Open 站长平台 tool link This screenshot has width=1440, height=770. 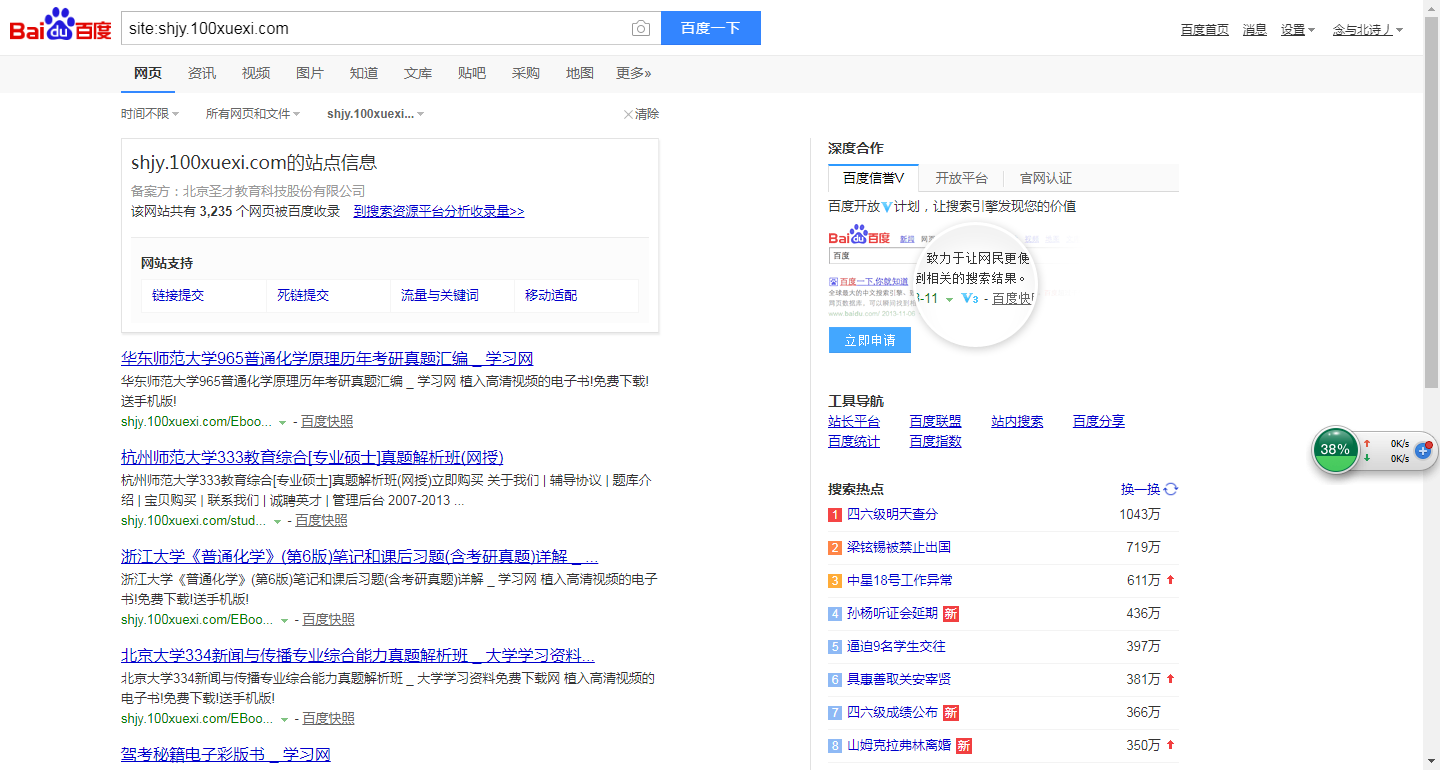point(854,422)
